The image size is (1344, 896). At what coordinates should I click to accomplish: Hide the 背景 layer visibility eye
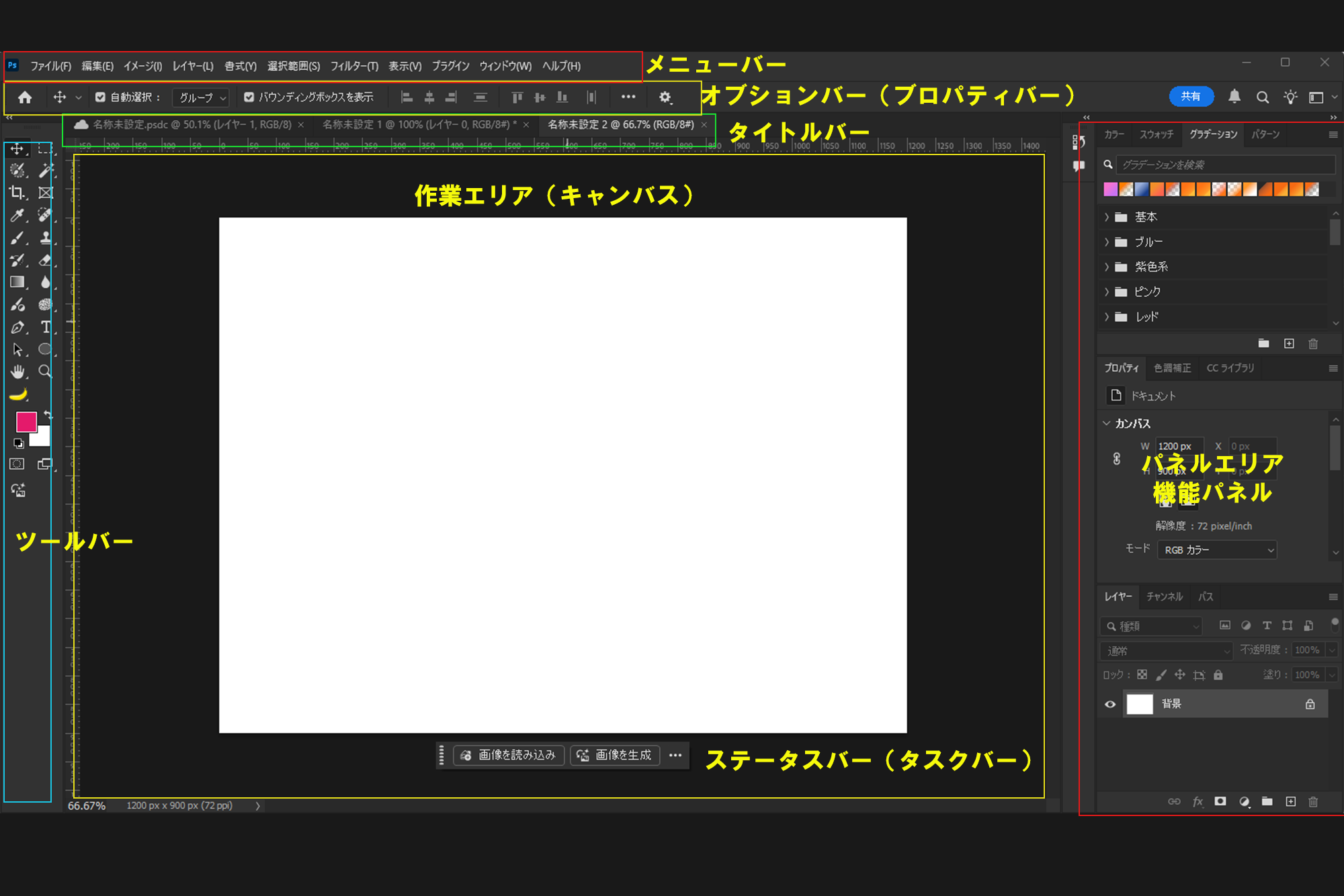[1110, 704]
